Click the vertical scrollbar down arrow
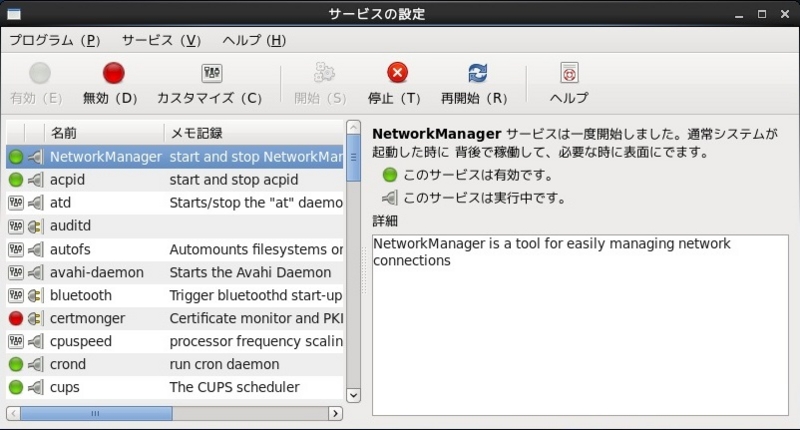 [353, 395]
